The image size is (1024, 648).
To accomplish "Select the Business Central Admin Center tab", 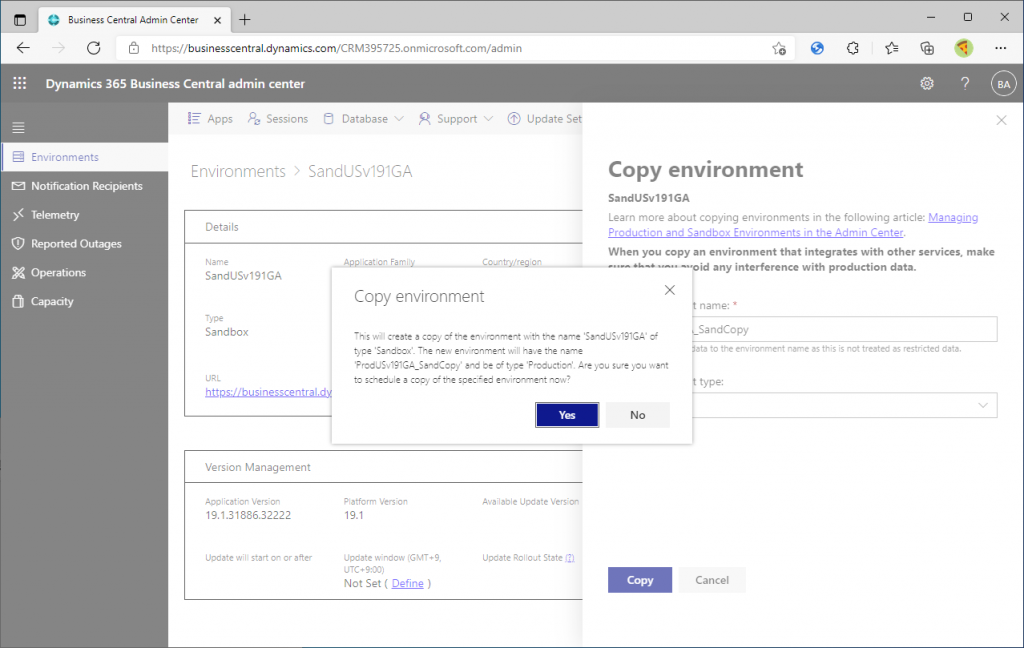I will pyautogui.click(x=133, y=20).
